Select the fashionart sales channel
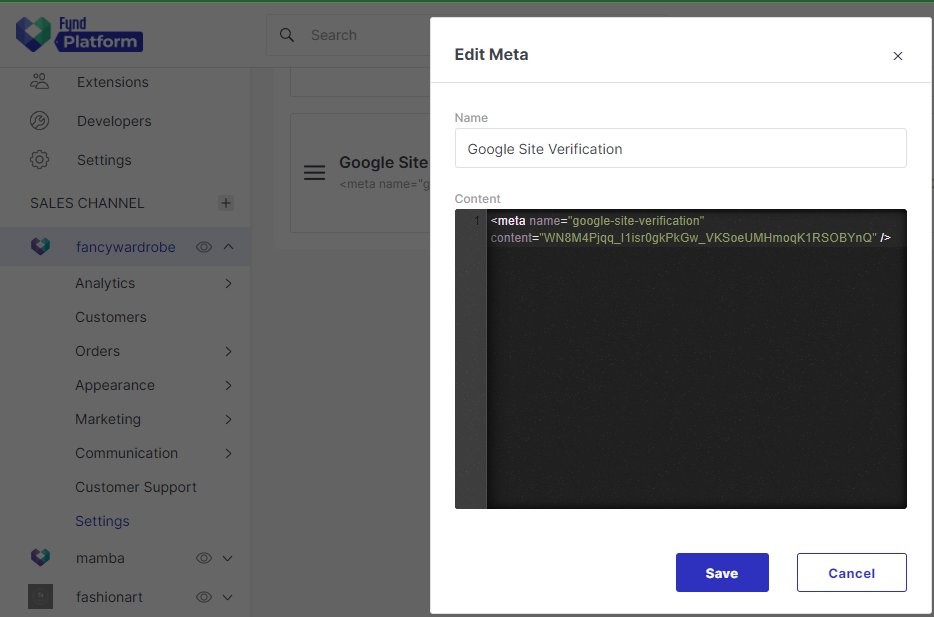934x617 pixels. [109, 597]
